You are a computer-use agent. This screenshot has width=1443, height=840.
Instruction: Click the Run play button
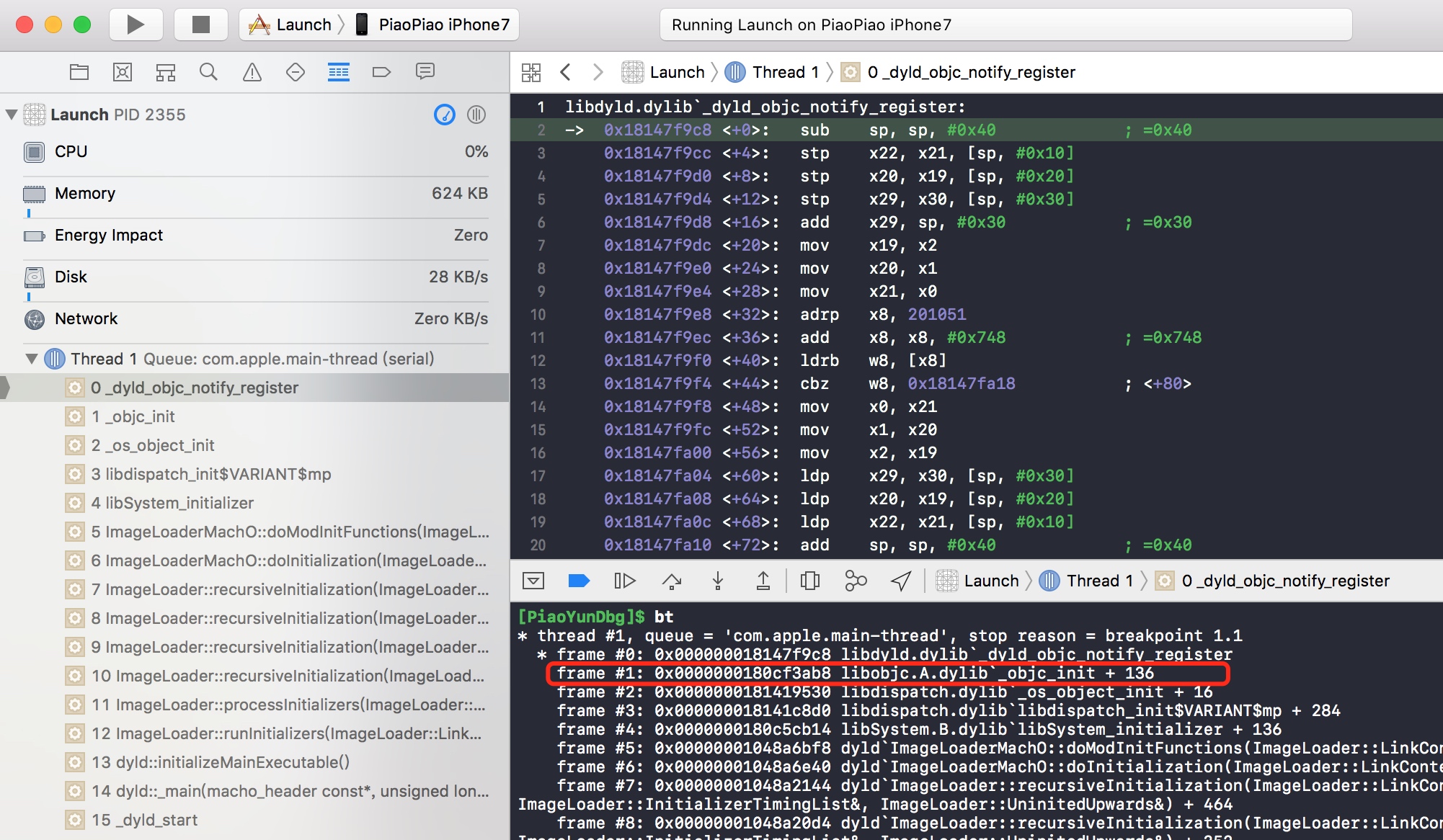pos(136,24)
